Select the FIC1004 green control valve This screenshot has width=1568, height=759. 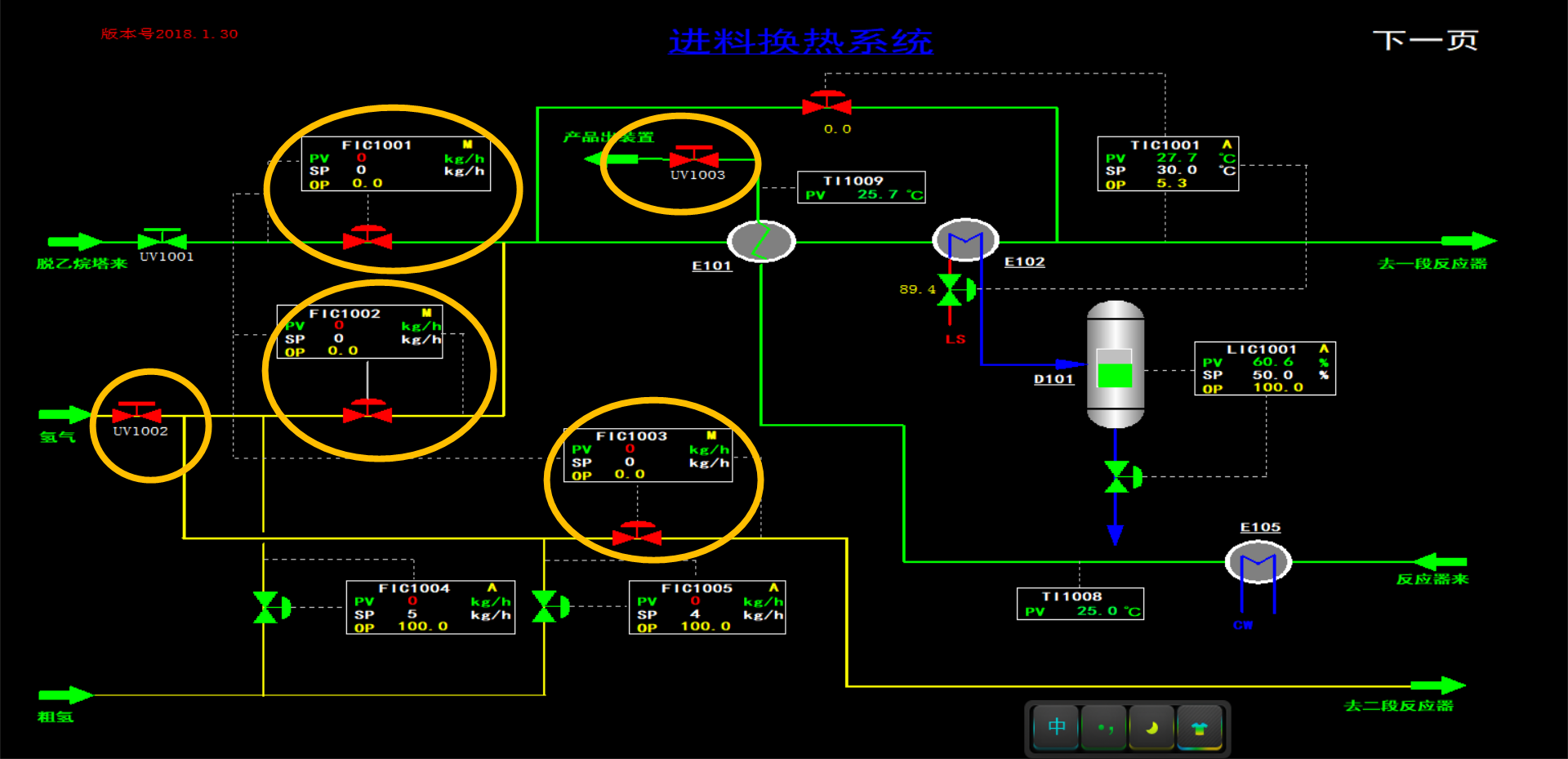tap(272, 607)
